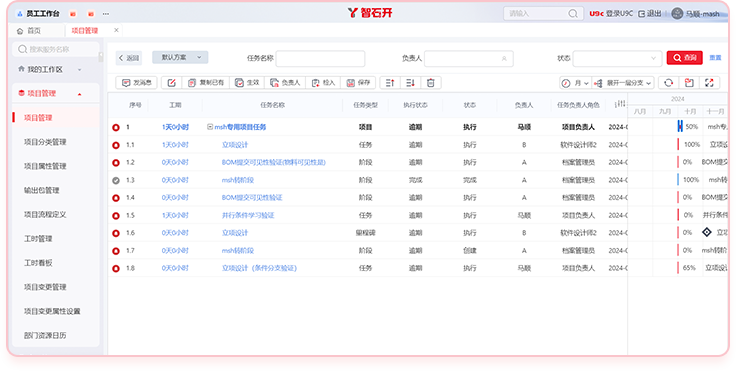Click the 发消息 send message button
736x371 pixels.
pos(137,83)
